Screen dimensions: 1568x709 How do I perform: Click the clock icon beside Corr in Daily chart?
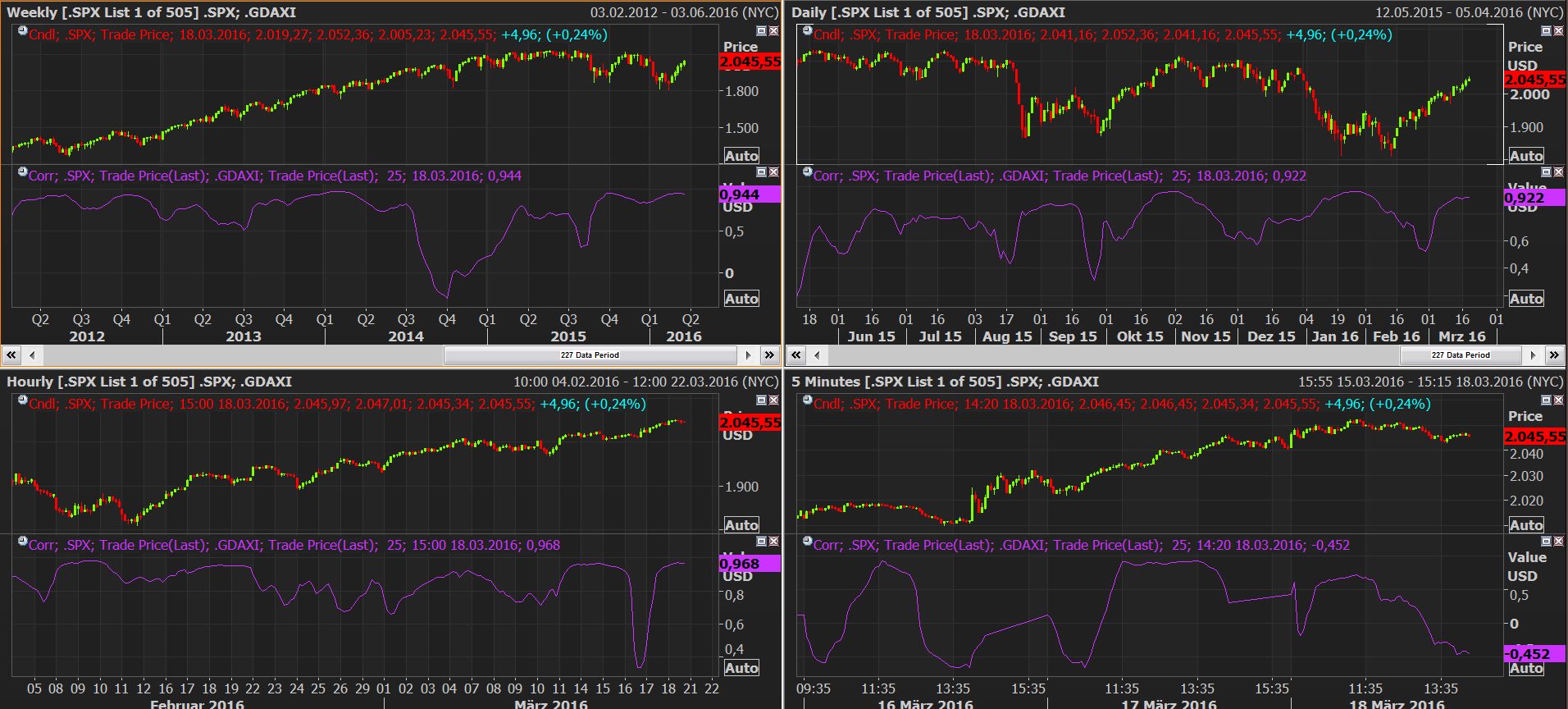click(x=807, y=172)
